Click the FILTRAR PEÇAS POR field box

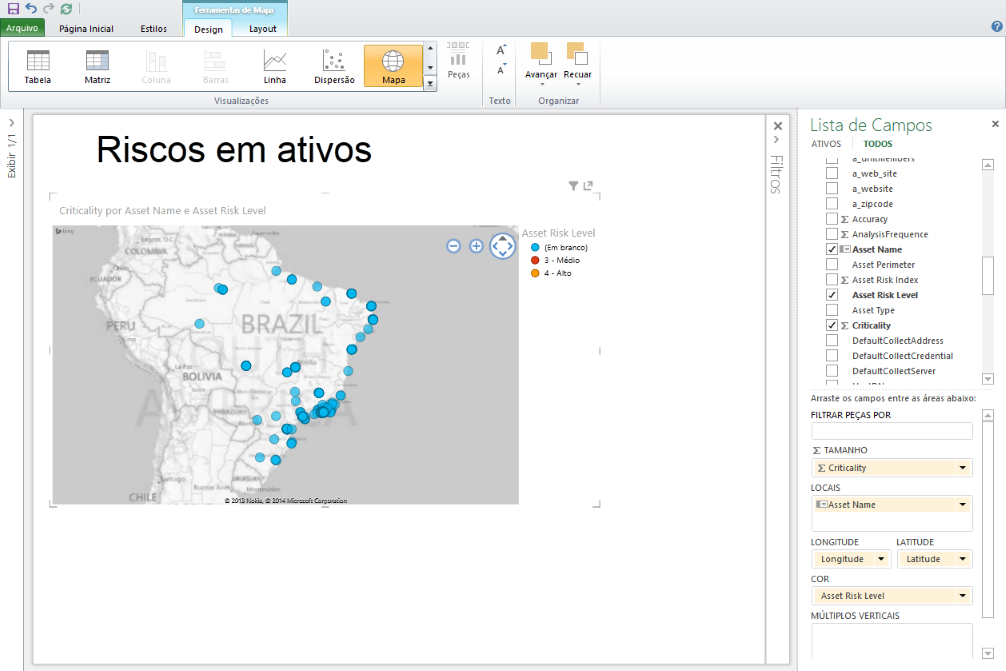click(x=892, y=431)
